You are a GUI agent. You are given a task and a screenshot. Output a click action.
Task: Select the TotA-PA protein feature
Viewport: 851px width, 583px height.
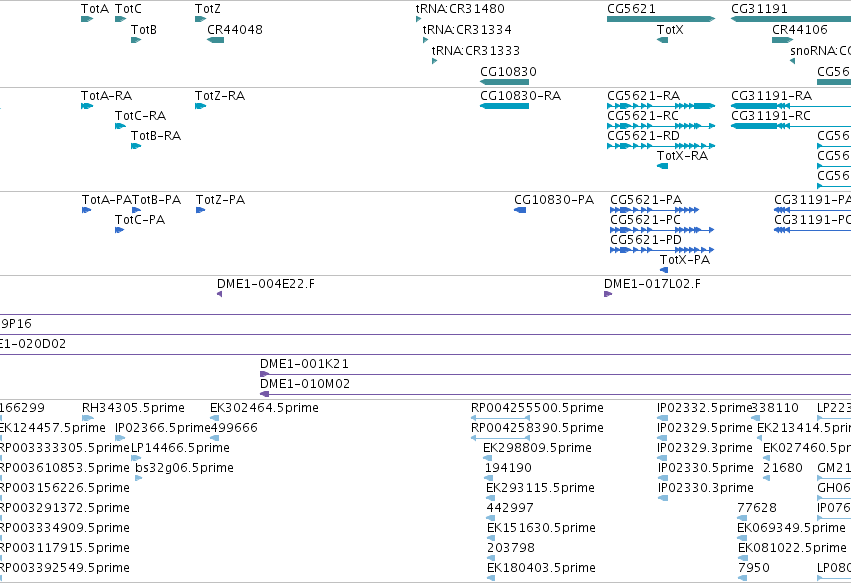coord(86,210)
